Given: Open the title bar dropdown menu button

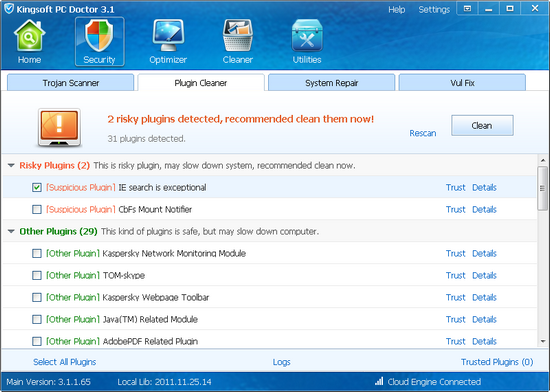Looking at the screenshot, I should coord(467,8).
